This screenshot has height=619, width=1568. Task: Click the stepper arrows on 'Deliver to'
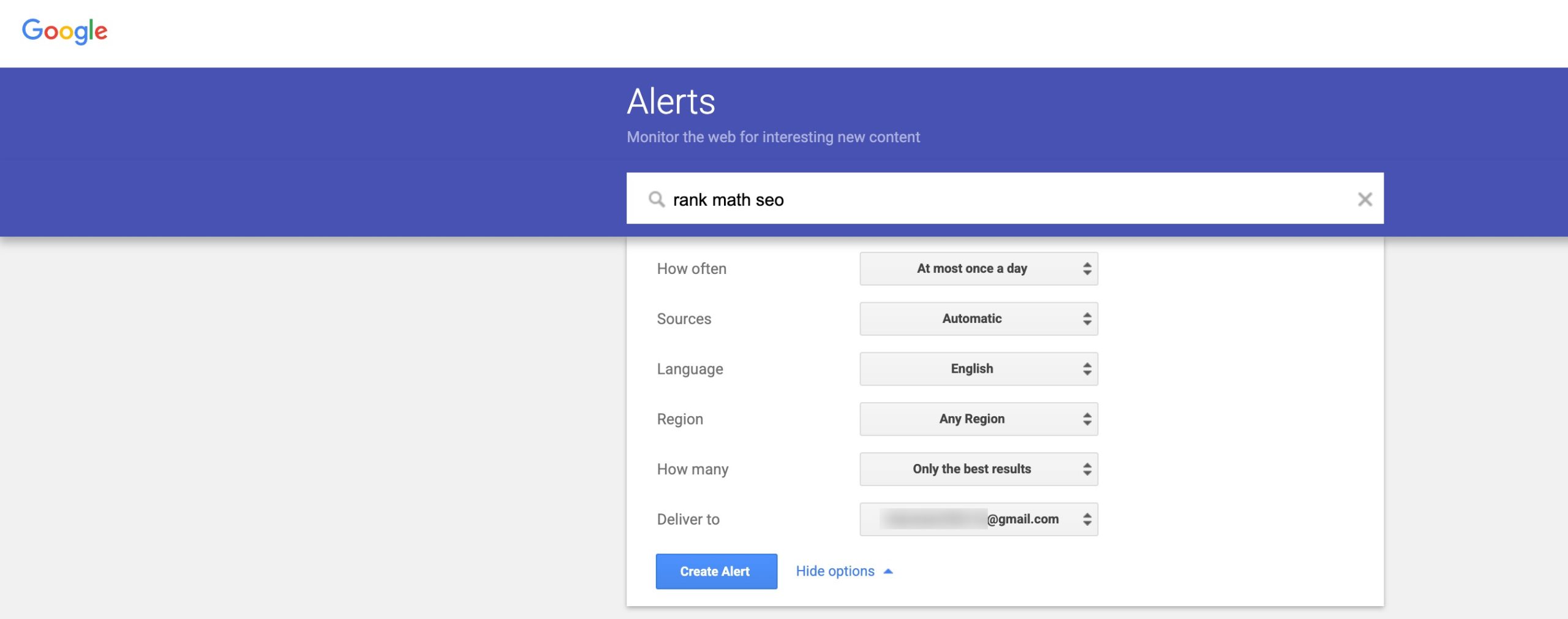(x=1087, y=520)
